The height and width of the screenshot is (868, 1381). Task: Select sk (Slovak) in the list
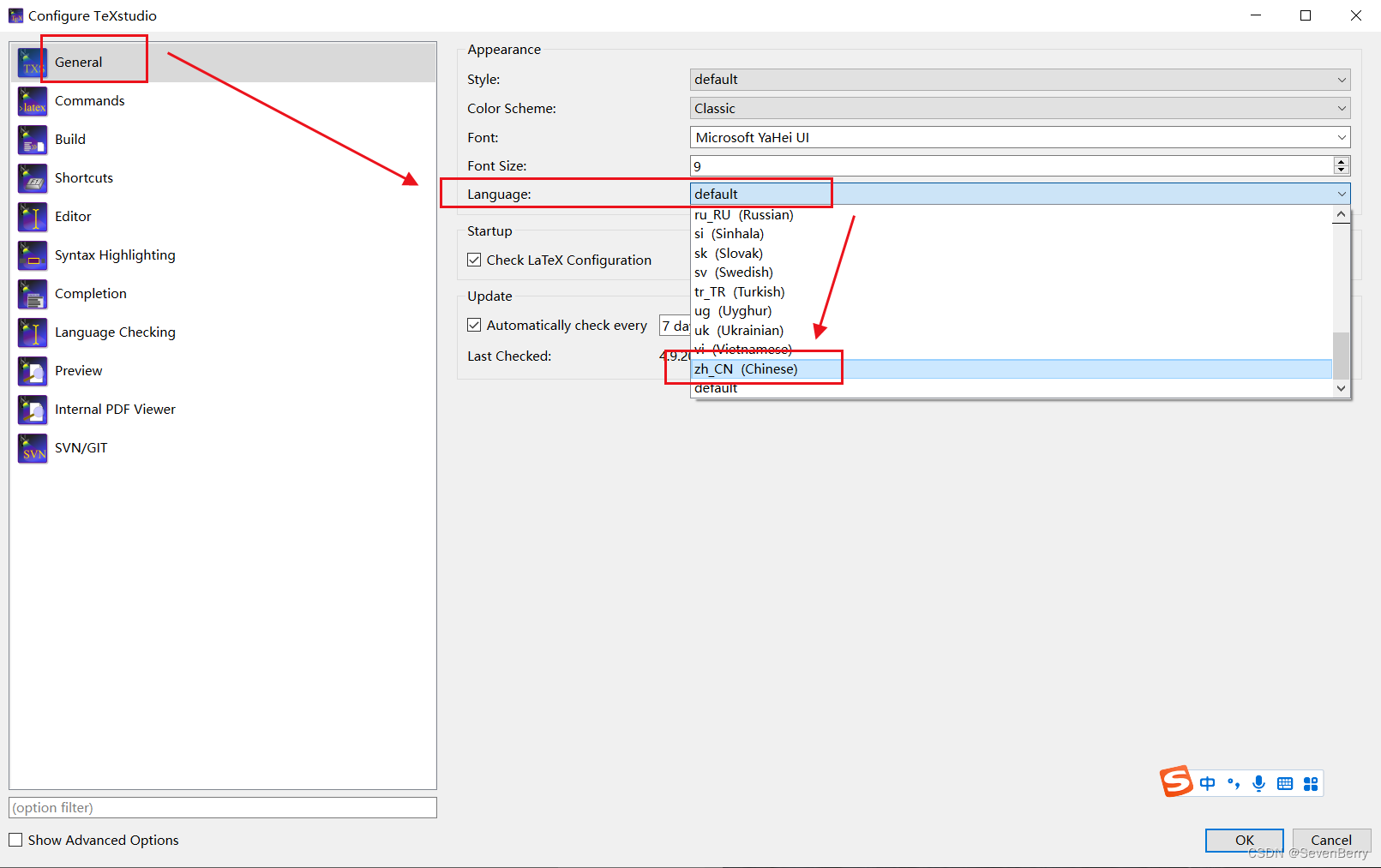(x=1012, y=254)
